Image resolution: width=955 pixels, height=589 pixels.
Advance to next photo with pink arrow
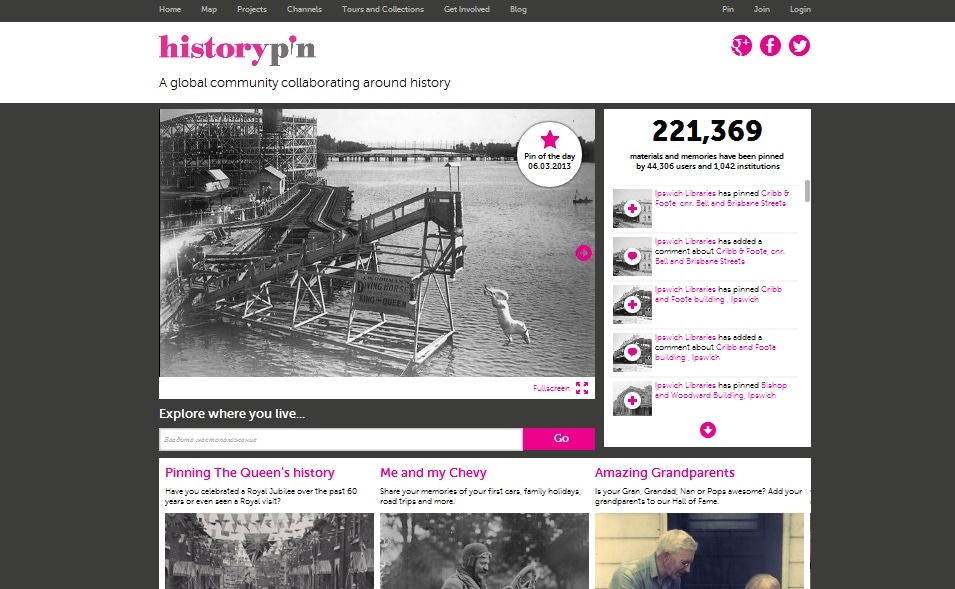583,253
